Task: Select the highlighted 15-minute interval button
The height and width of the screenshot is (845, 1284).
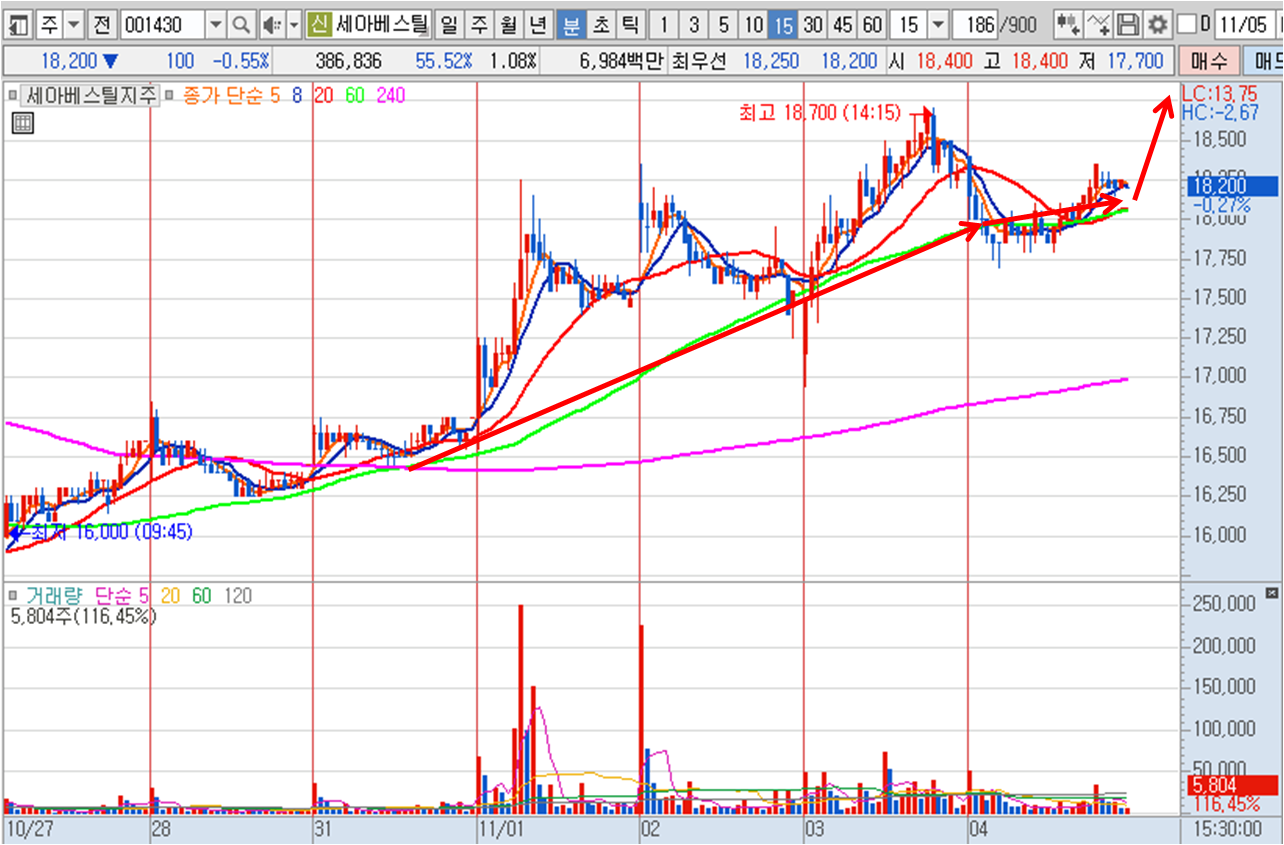Action: [784, 23]
